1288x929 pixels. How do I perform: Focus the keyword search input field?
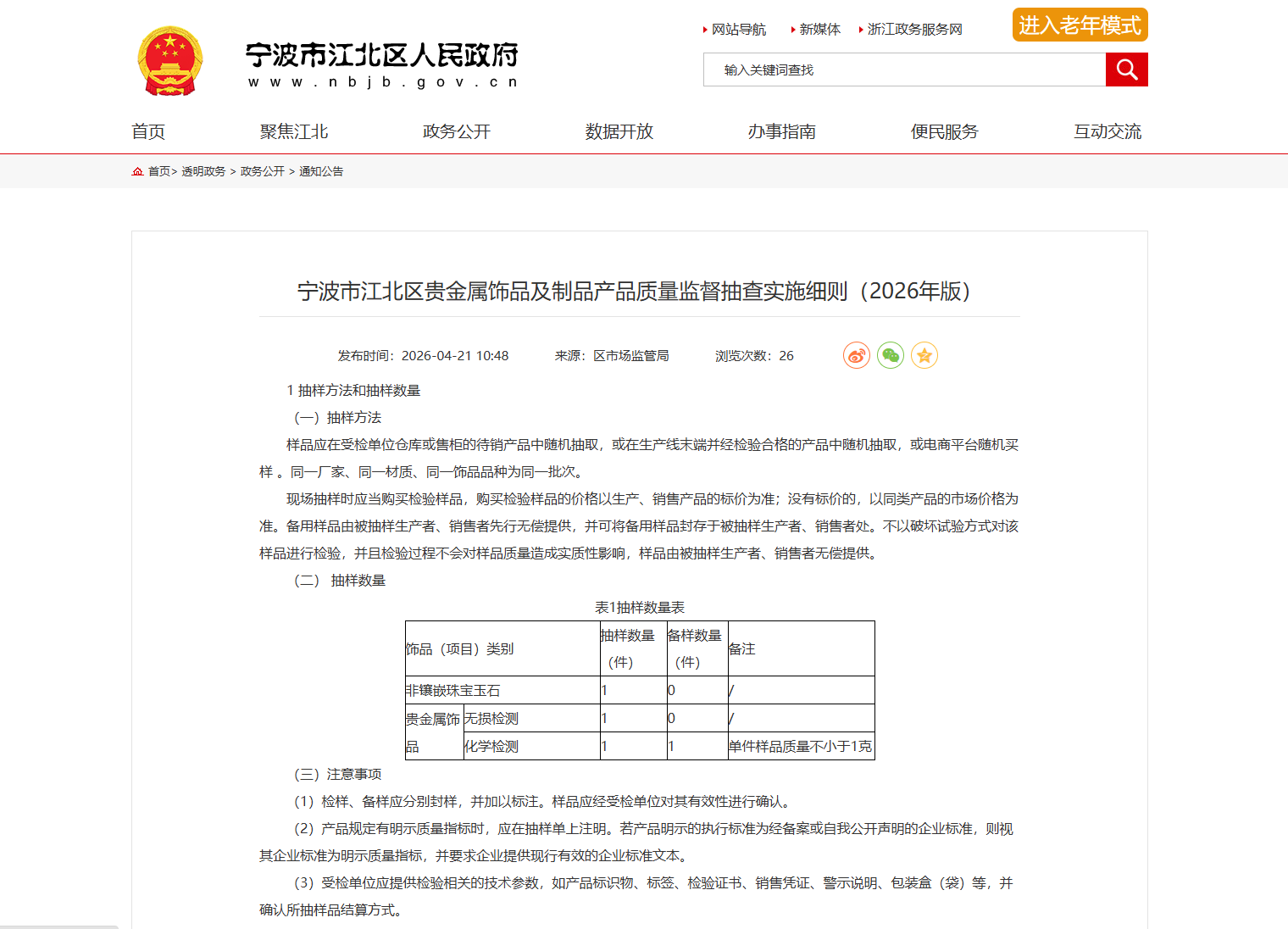[x=904, y=70]
